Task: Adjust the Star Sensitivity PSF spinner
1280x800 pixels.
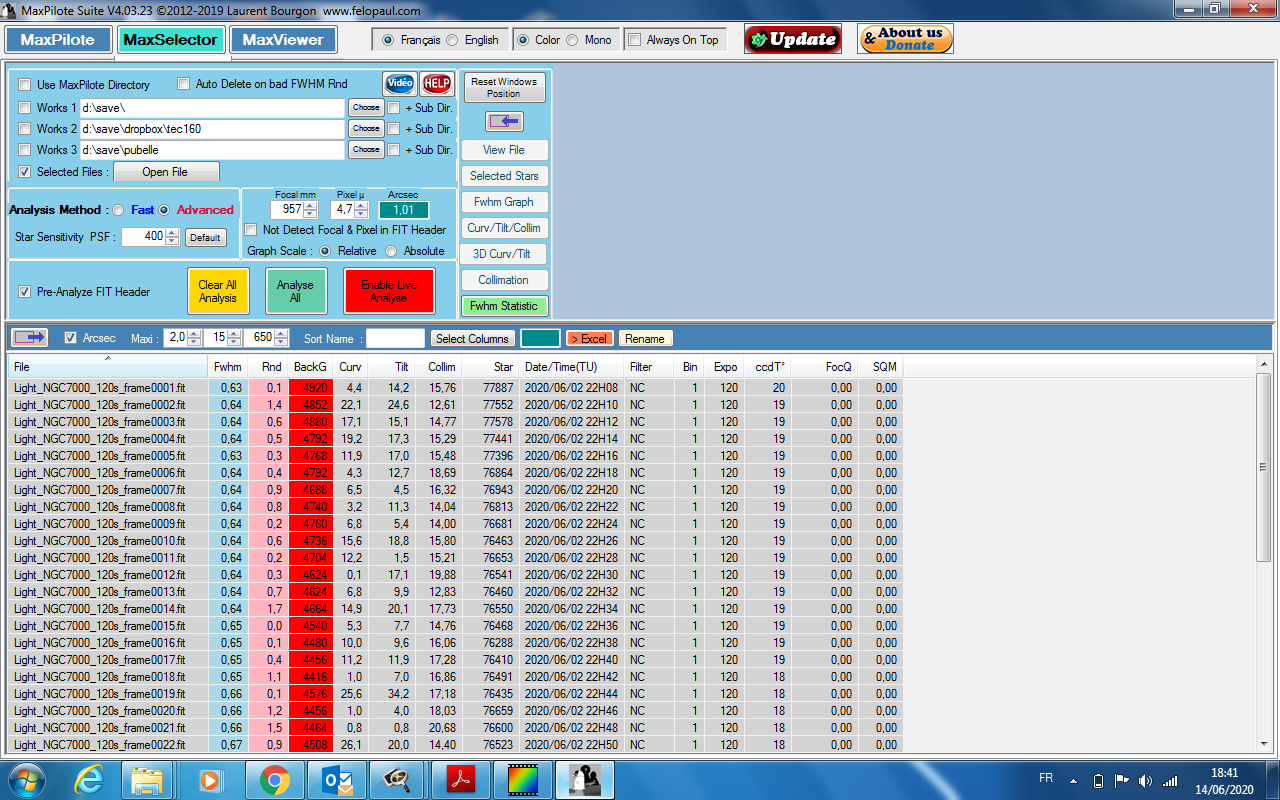Action: pos(173,237)
